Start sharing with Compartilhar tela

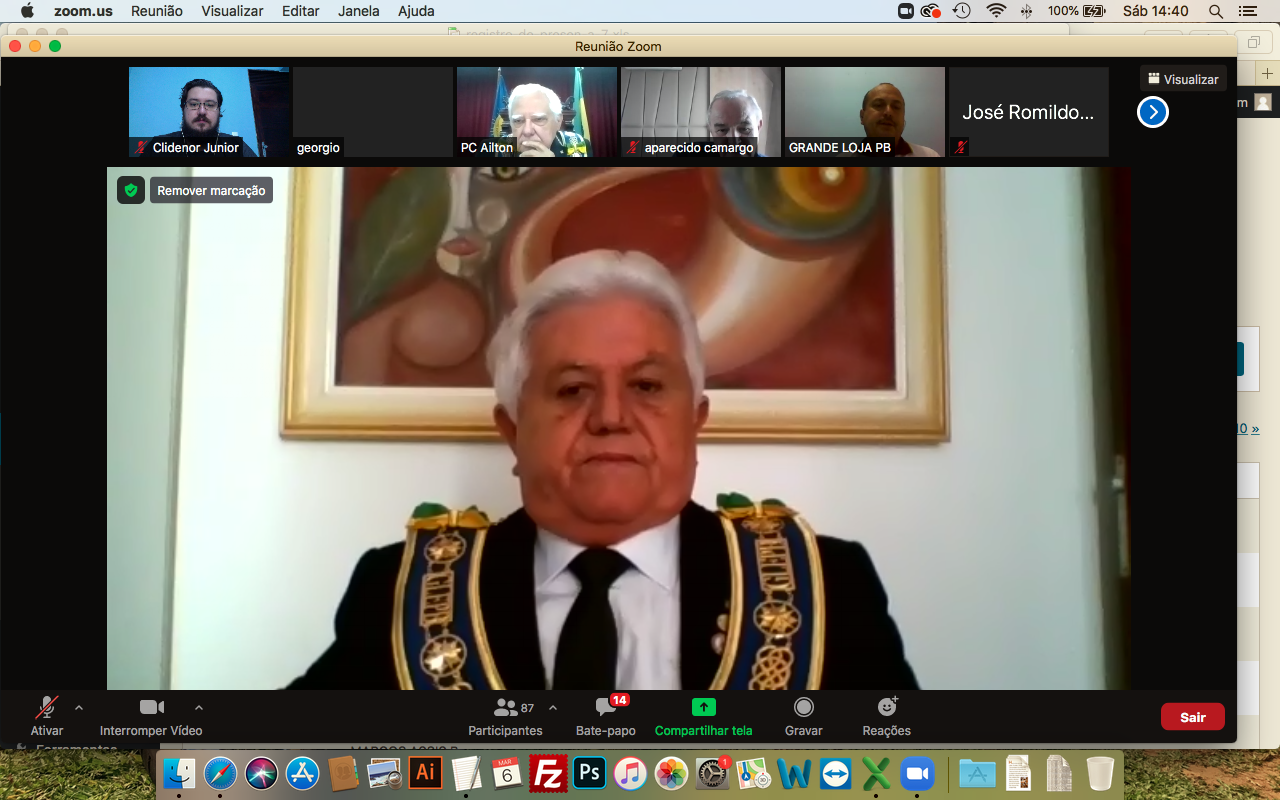(x=703, y=716)
